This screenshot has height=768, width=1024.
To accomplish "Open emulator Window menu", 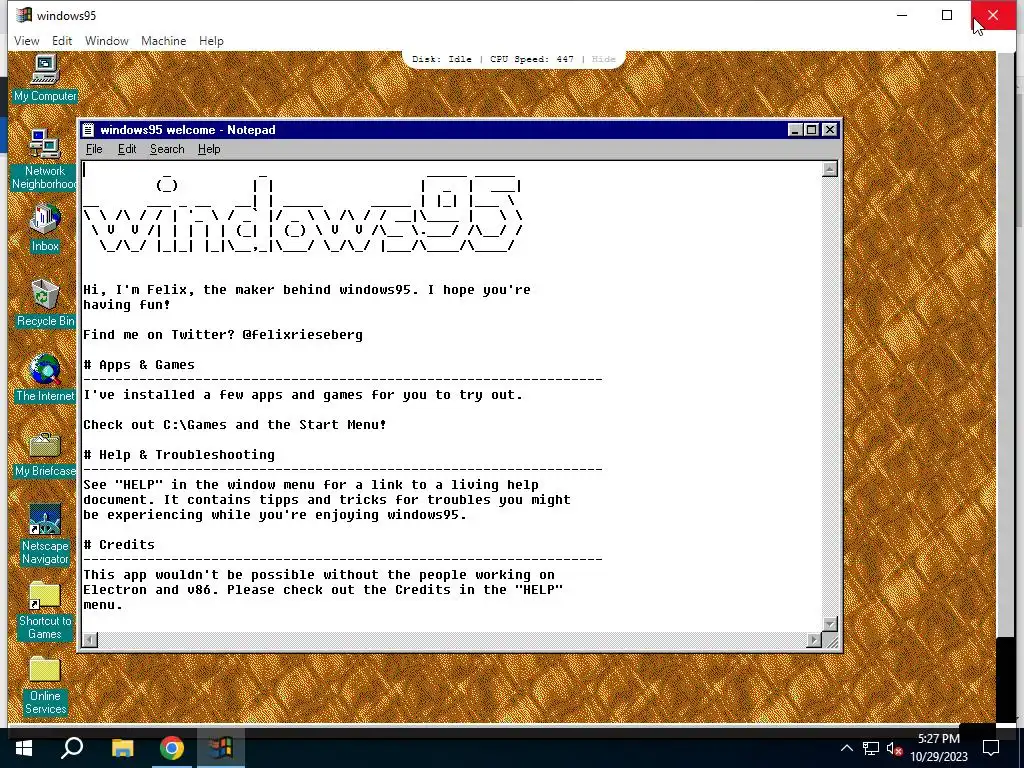I will 106,40.
